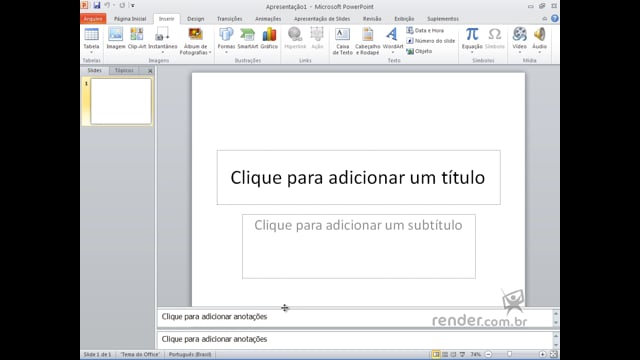The width and height of the screenshot is (640, 360).
Task: Open PowerPoint help question mark icon
Action: click(554, 18)
